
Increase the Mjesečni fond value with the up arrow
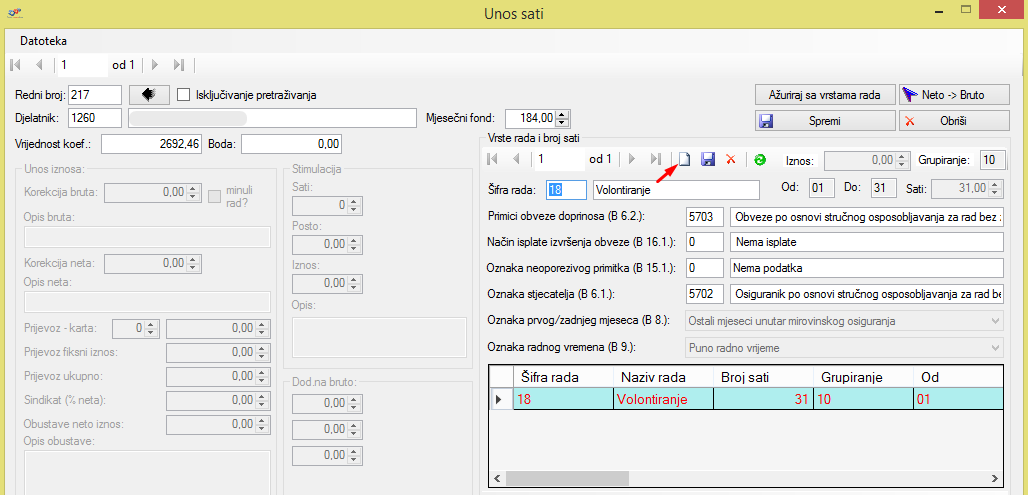(562, 114)
